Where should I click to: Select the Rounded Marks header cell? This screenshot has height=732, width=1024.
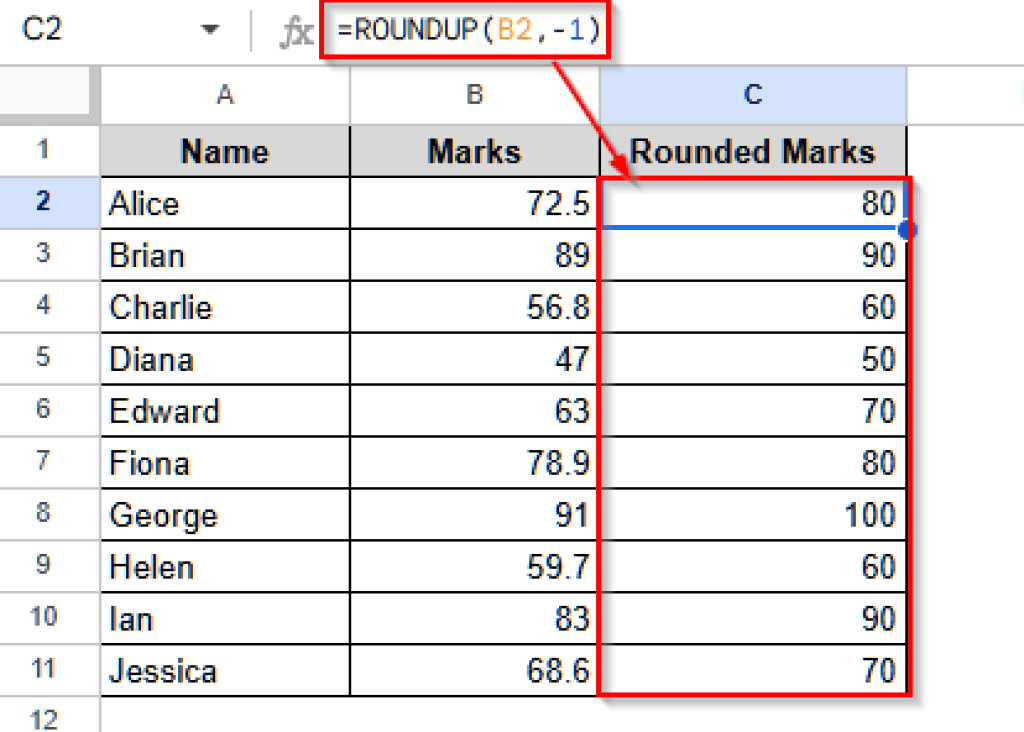(x=753, y=152)
